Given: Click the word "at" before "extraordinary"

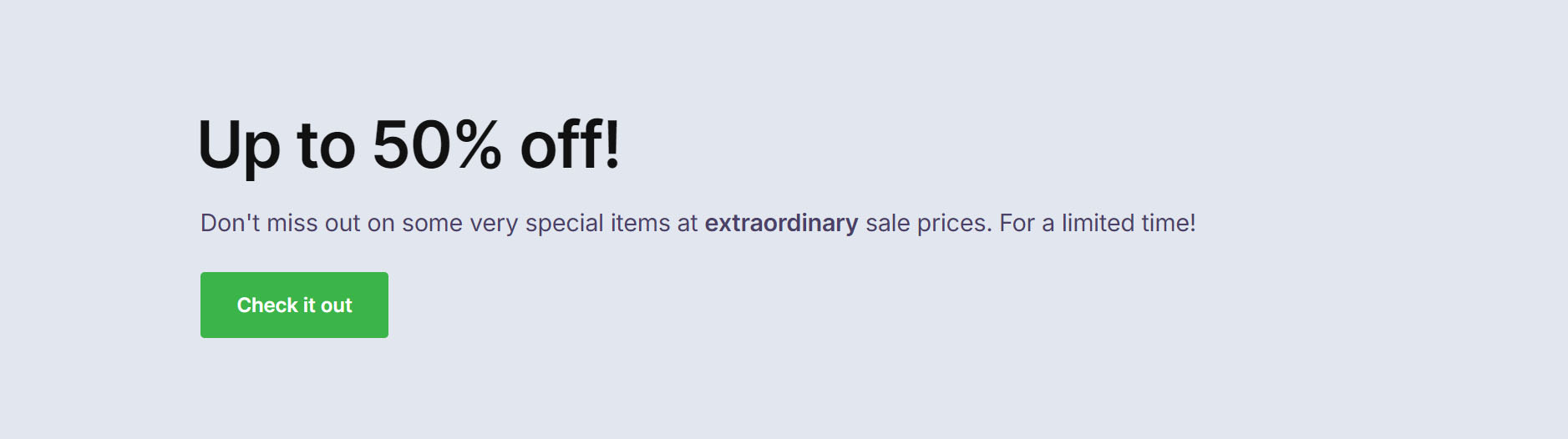Looking at the screenshot, I should [x=688, y=223].
